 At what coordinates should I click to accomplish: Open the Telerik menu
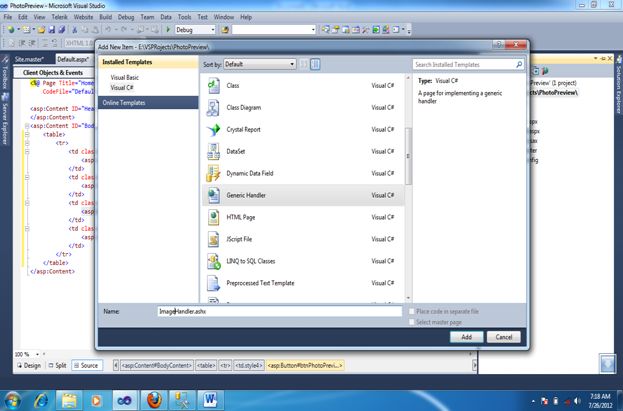[60, 17]
